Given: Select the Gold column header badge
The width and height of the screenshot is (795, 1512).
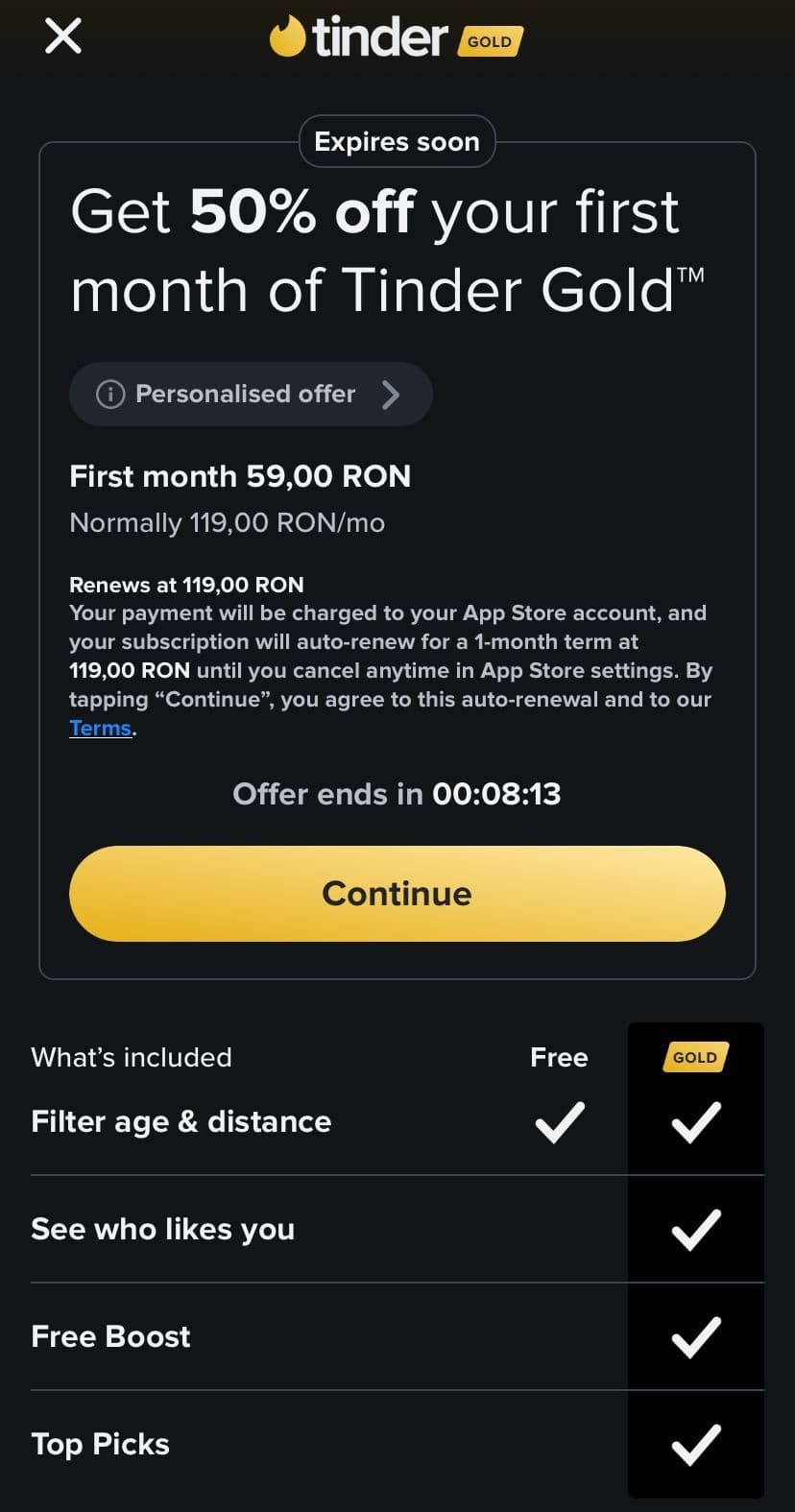Looking at the screenshot, I should click(695, 1057).
